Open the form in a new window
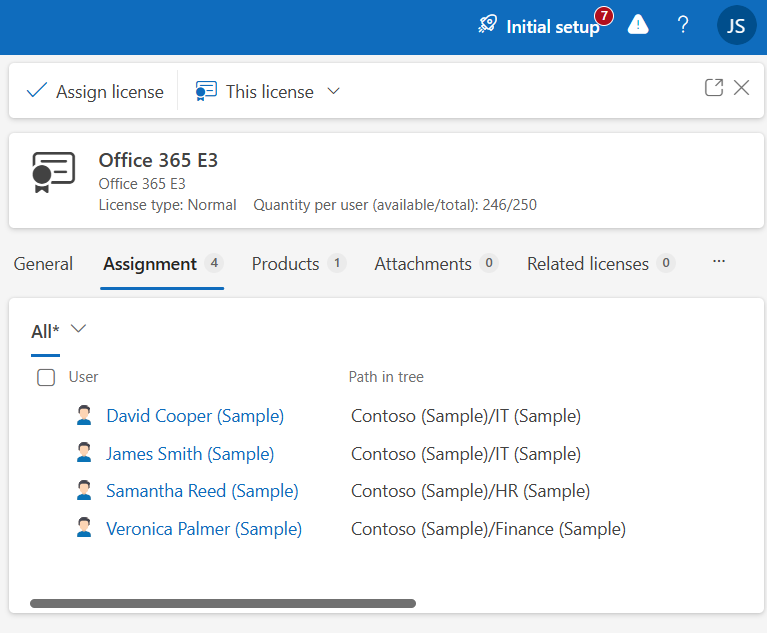Viewport: 767px width, 633px height. point(714,88)
